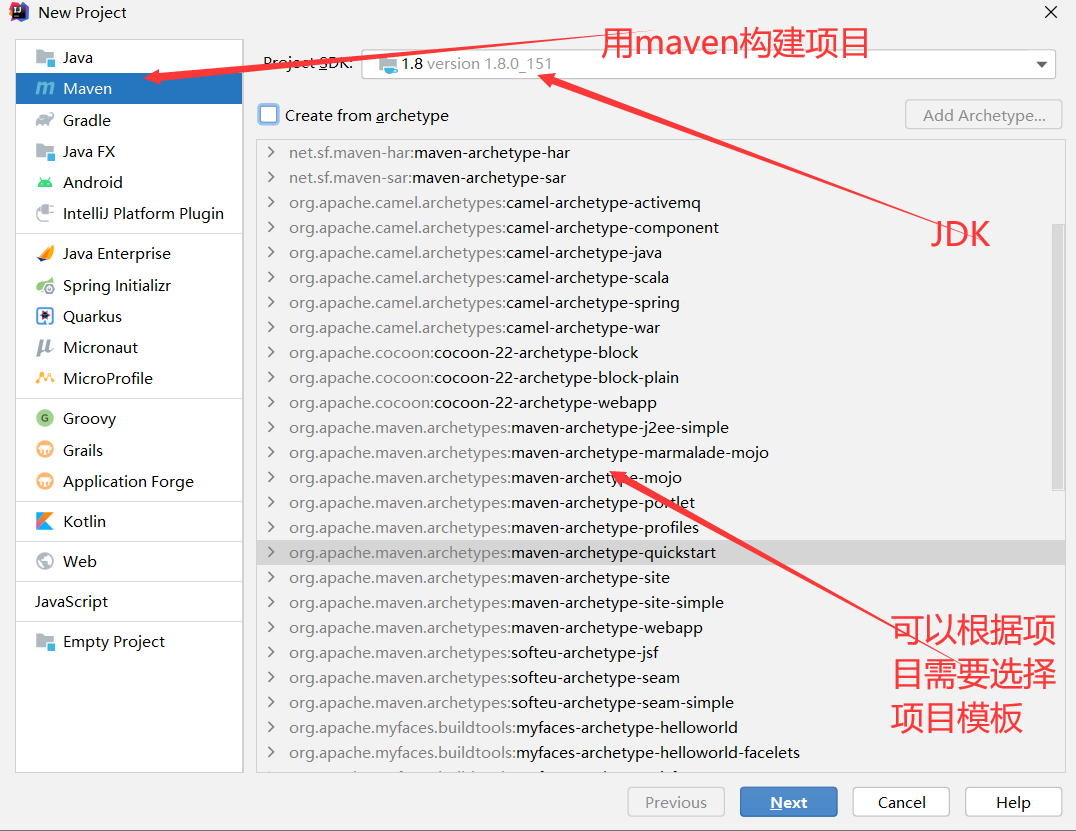Viewport: 1076px width, 831px height.
Task: Click the Java project type icon
Action: (x=45, y=58)
